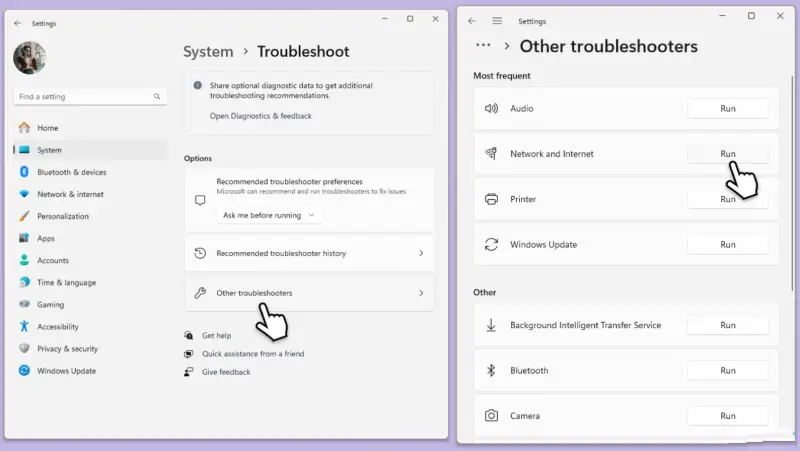Click the Network and Internet icon
Screen dimensions: 800x451
pyautogui.click(x=491, y=154)
